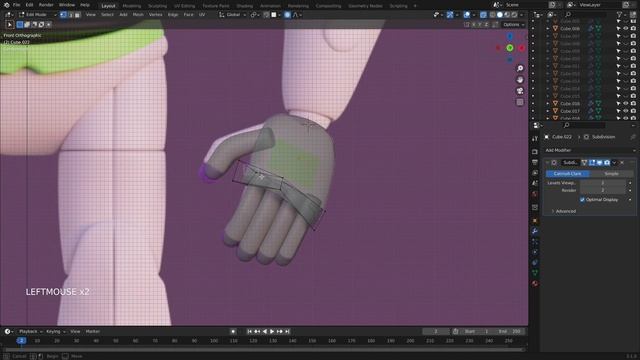
Task: Toggle perspective/orthographic view gizmo
Action: tap(520, 102)
